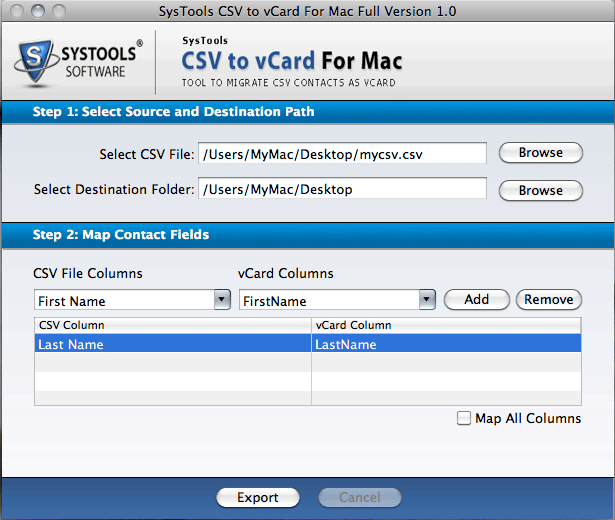Image resolution: width=615 pixels, height=520 pixels.
Task: Click the CSV Column table header
Action: [x=172, y=325]
